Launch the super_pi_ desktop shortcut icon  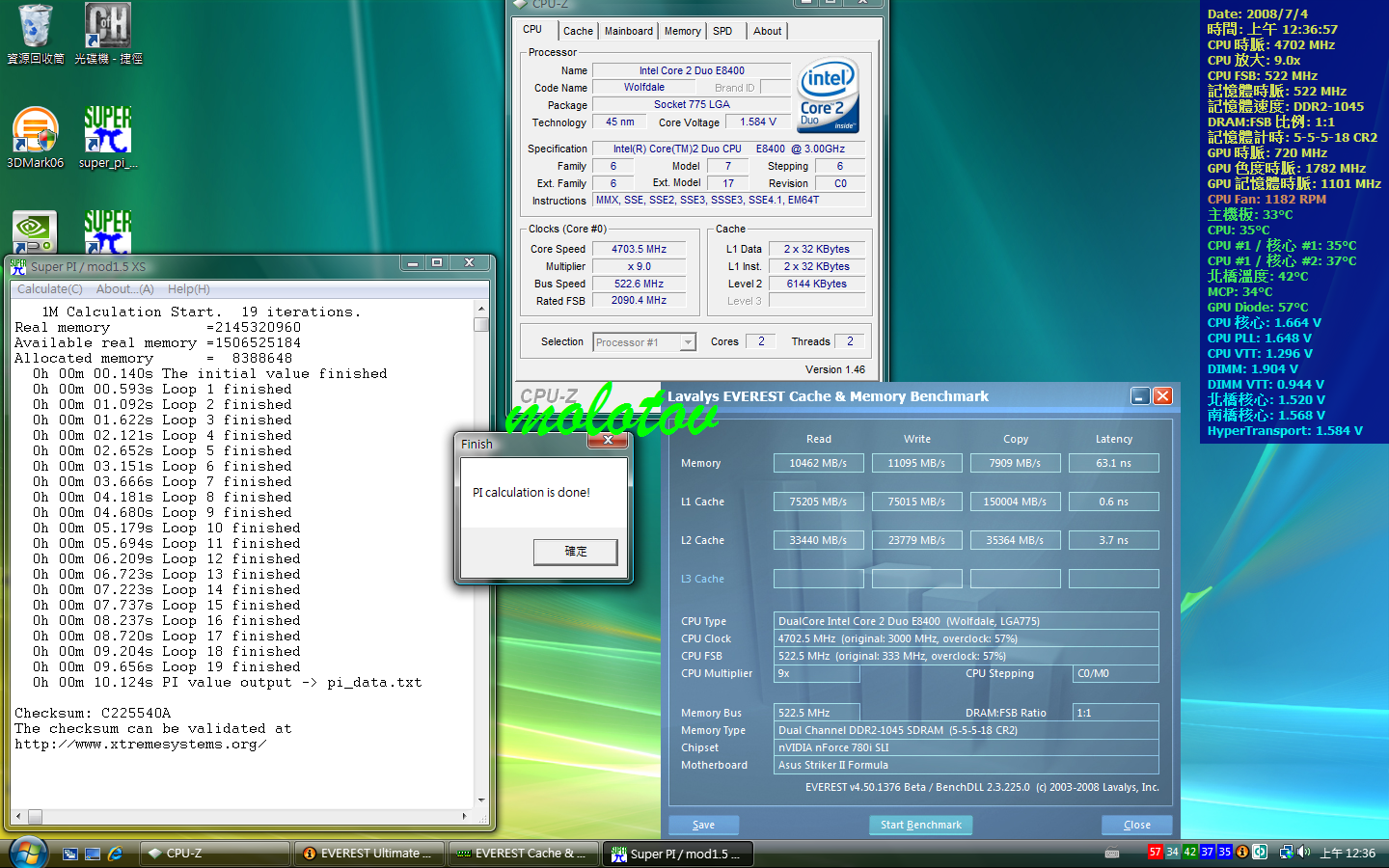coord(108,138)
